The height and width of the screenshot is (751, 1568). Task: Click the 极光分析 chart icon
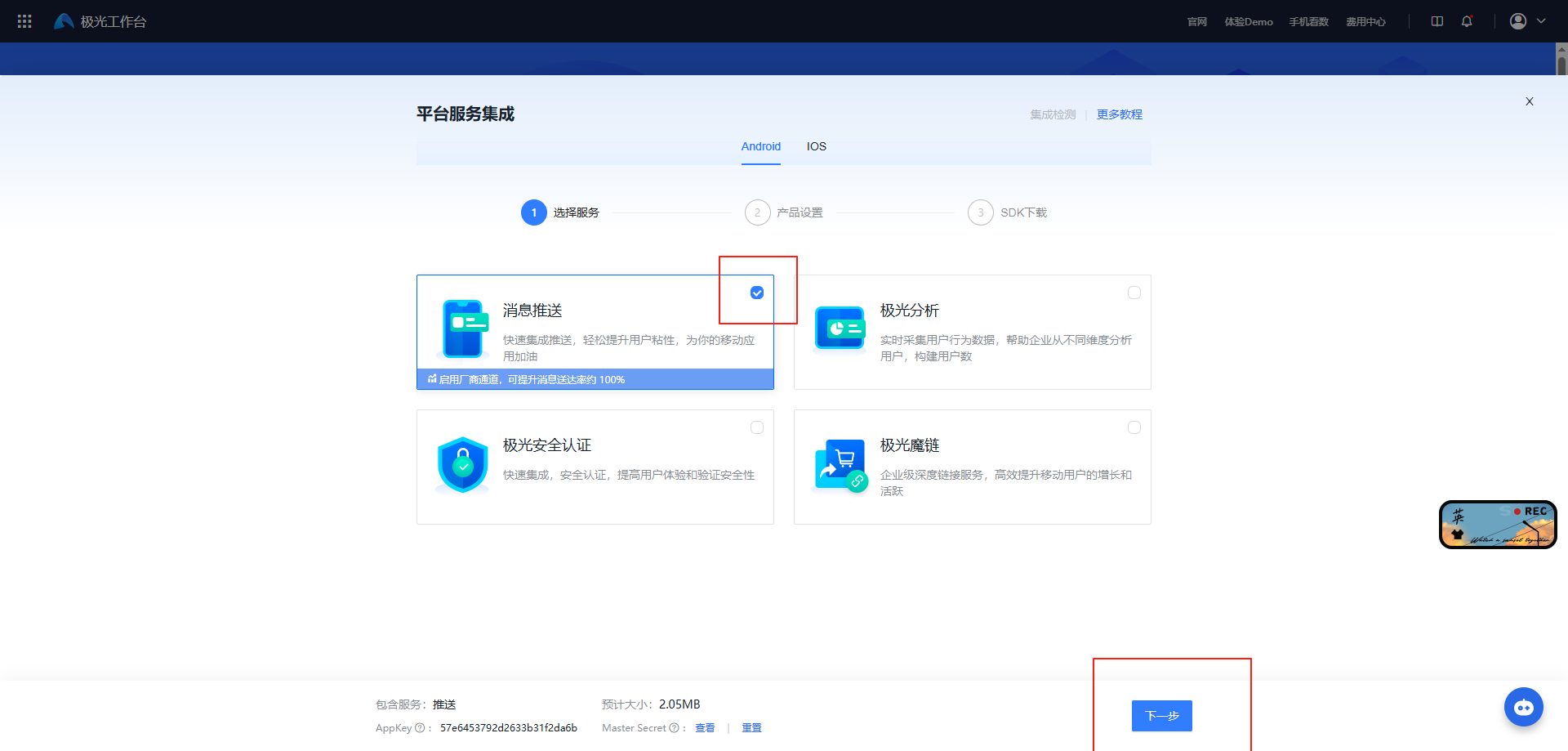coord(840,329)
